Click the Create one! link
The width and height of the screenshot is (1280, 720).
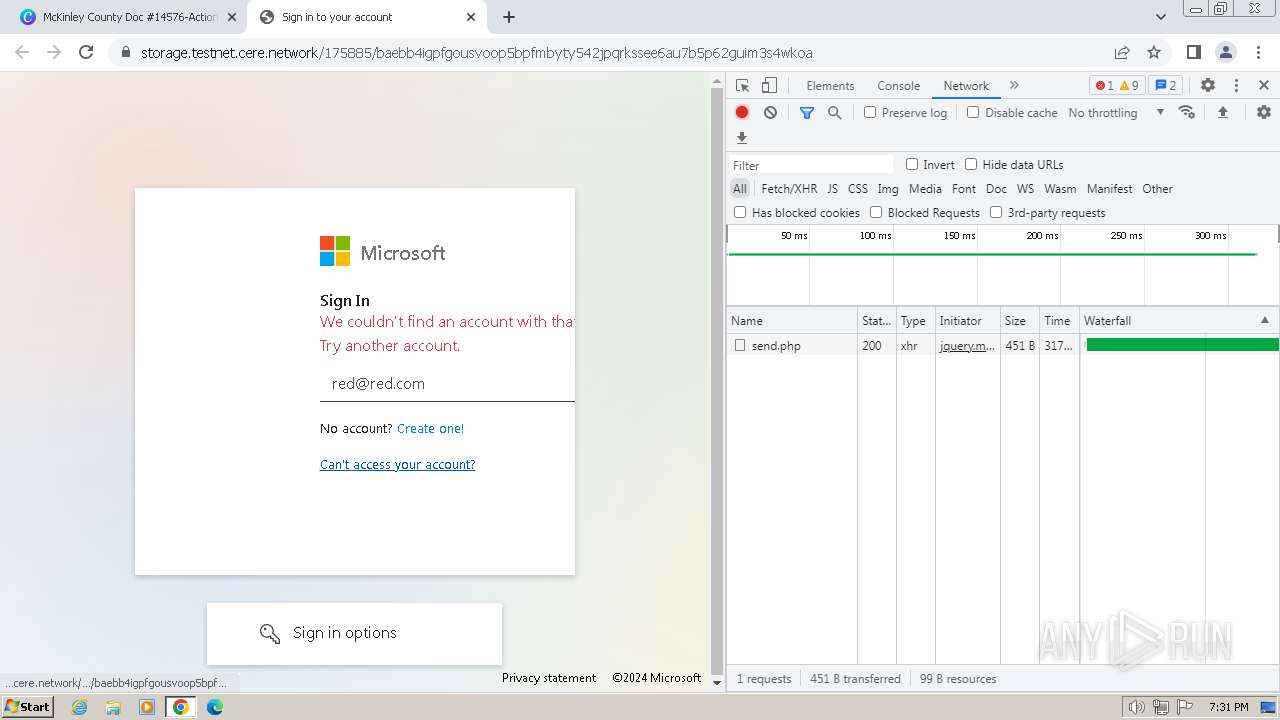[430, 428]
